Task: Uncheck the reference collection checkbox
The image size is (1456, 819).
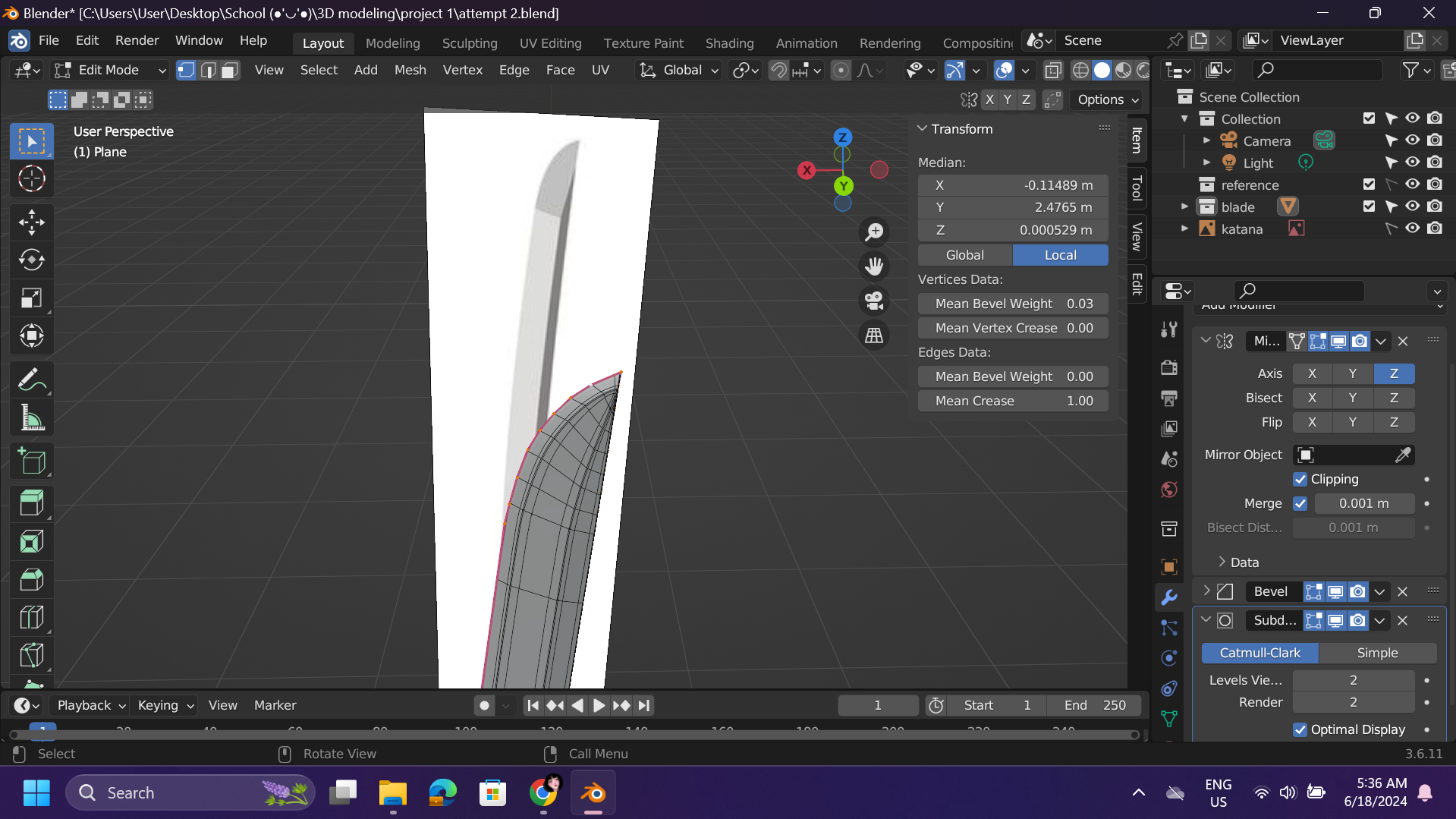Action: coord(1369,184)
